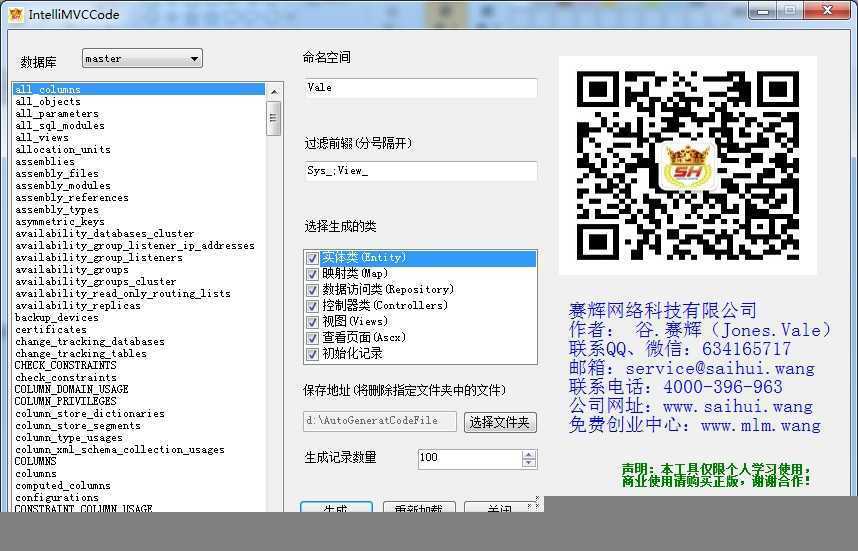Select change_tracking_tables in the list
Screen dimensions: 858x551
[139, 353]
